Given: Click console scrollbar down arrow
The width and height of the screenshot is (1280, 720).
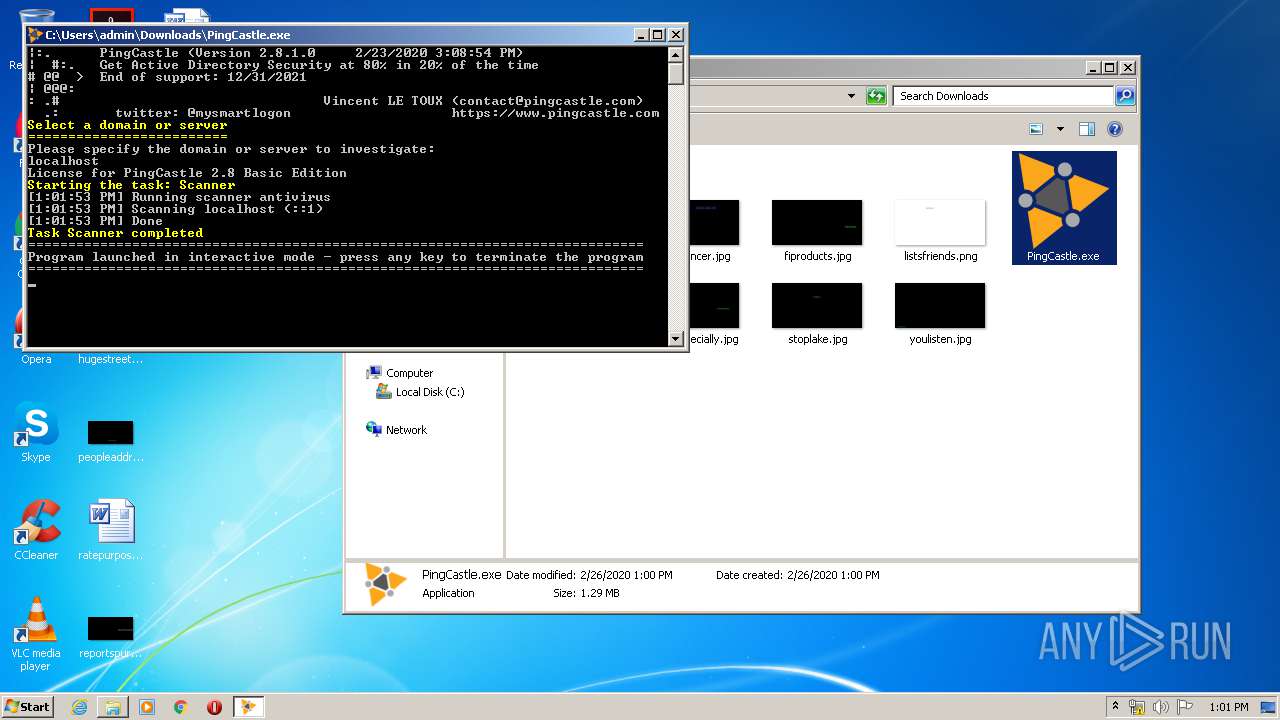Looking at the screenshot, I should click(676, 338).
